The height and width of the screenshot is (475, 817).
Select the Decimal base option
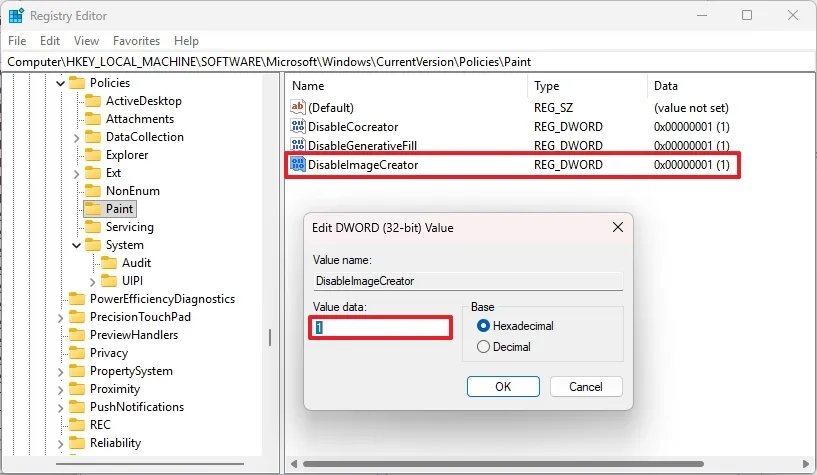pos(483,346)
